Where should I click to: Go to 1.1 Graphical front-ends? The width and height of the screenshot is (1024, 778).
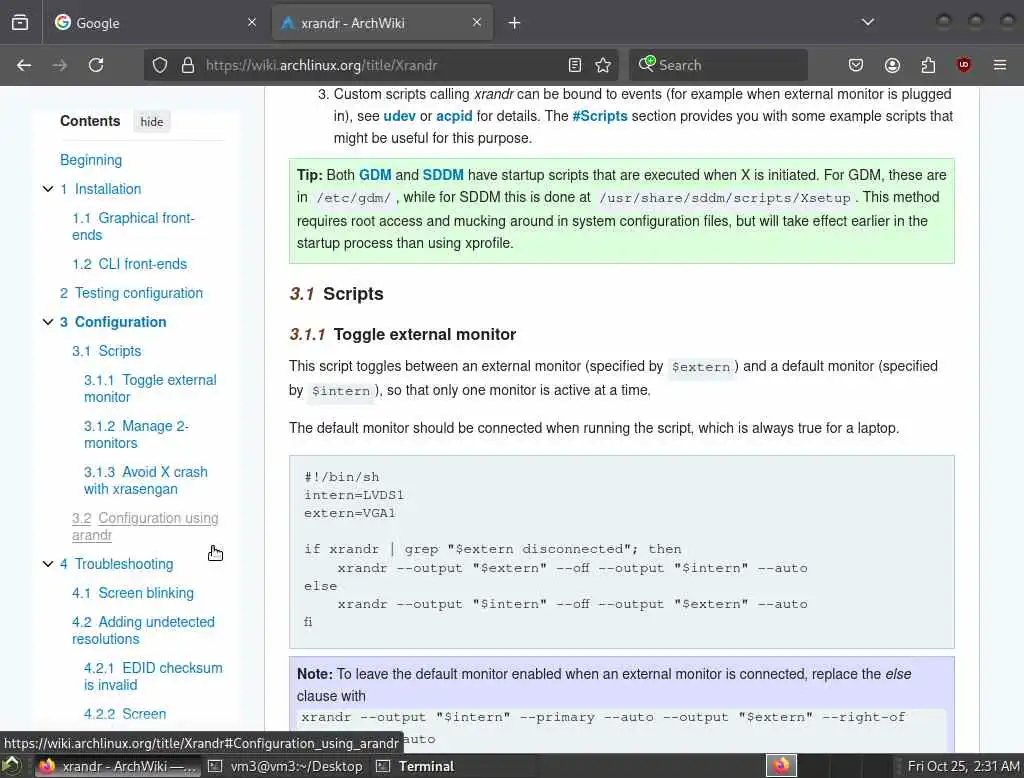click(x=133, y=227)
